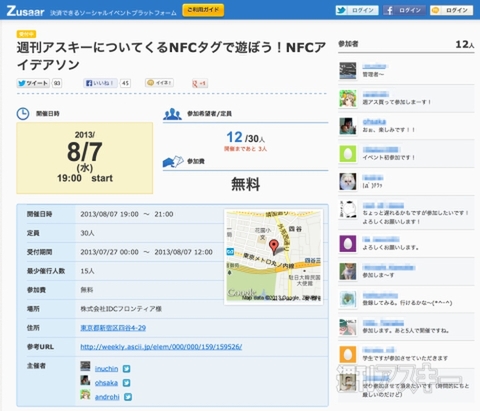Click the Google map thumbnail
The width and height of the screenshot is (480, 411).
274,256
